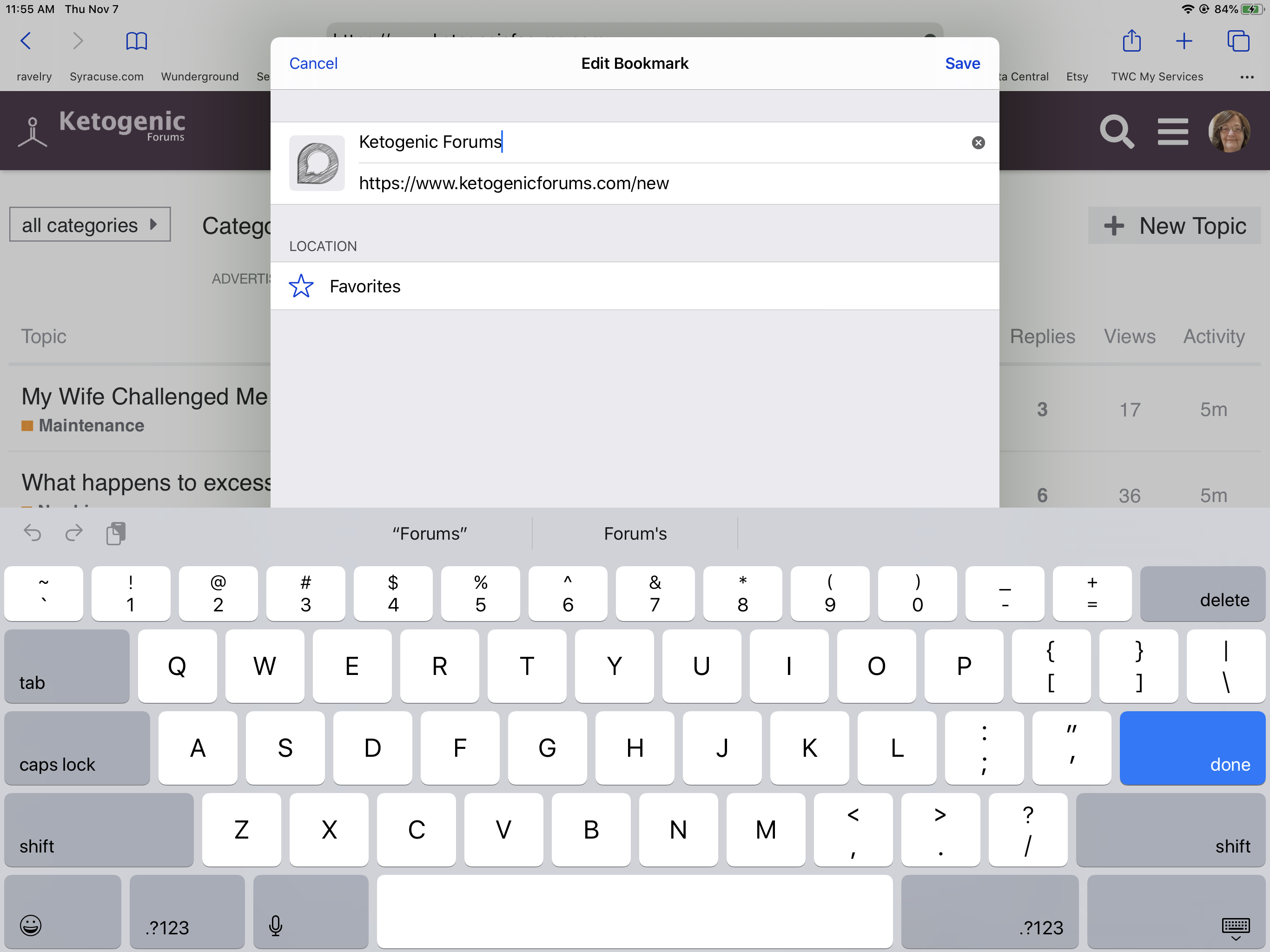Open the user profile avatar
Screen dimensions: 1270x952
click(x=1229, y=131)
